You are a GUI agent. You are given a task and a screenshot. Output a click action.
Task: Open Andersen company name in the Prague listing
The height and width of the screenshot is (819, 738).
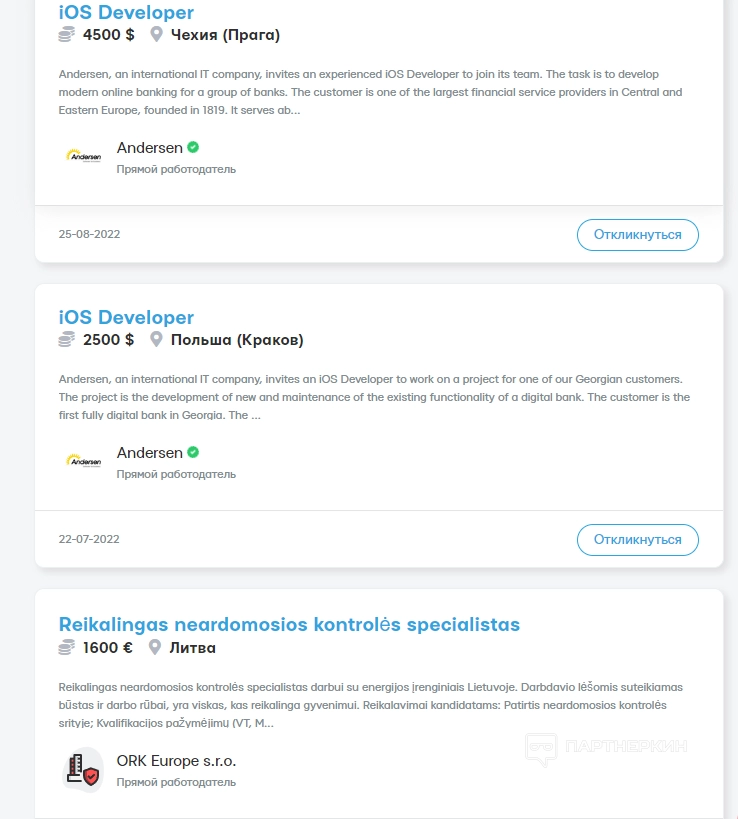coord(150,148)
